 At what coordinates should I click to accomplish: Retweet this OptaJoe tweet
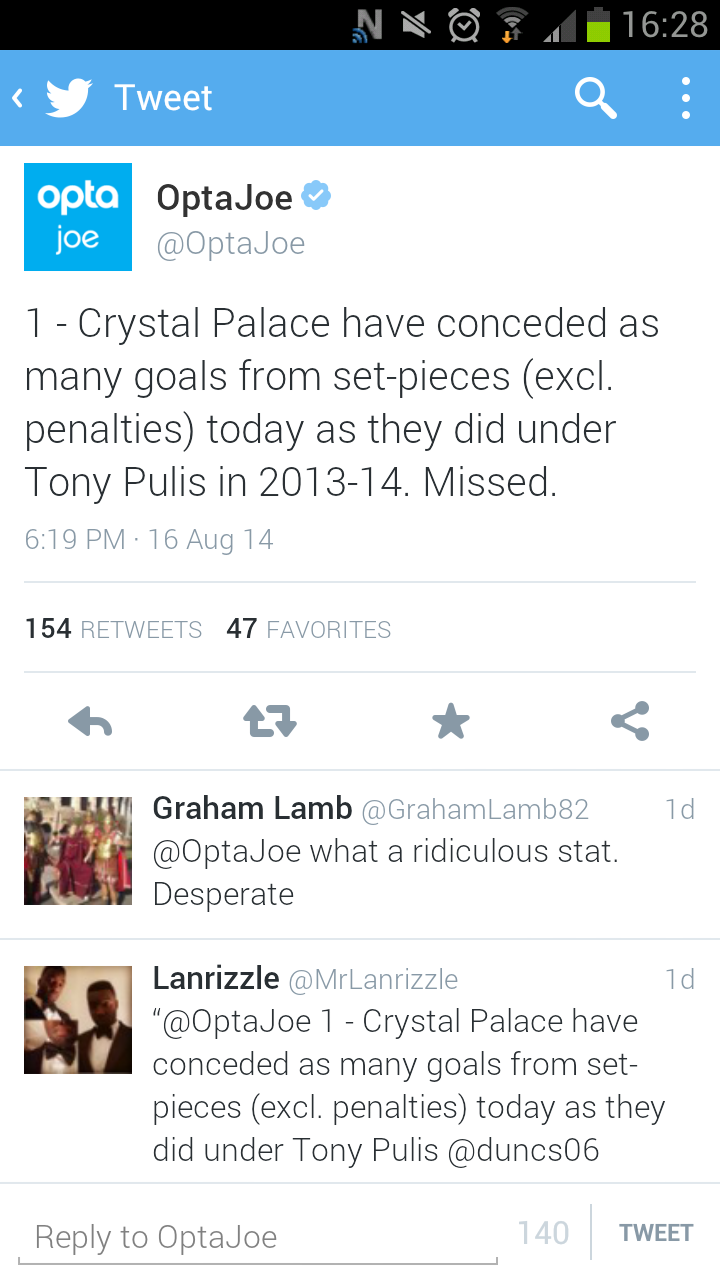pos(270,721)
